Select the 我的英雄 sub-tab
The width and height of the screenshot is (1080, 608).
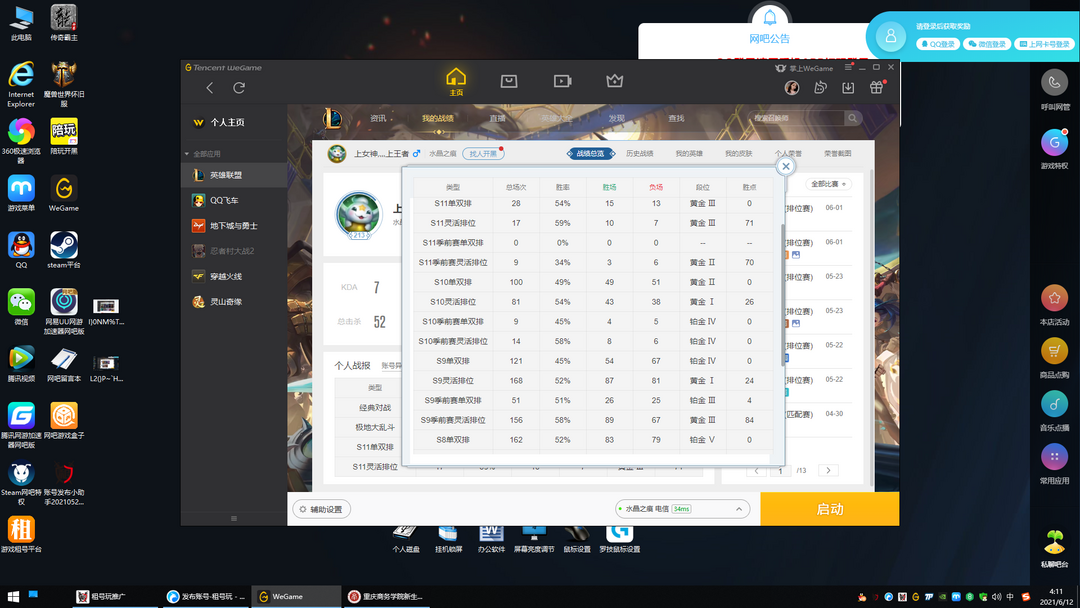point(689,154)
